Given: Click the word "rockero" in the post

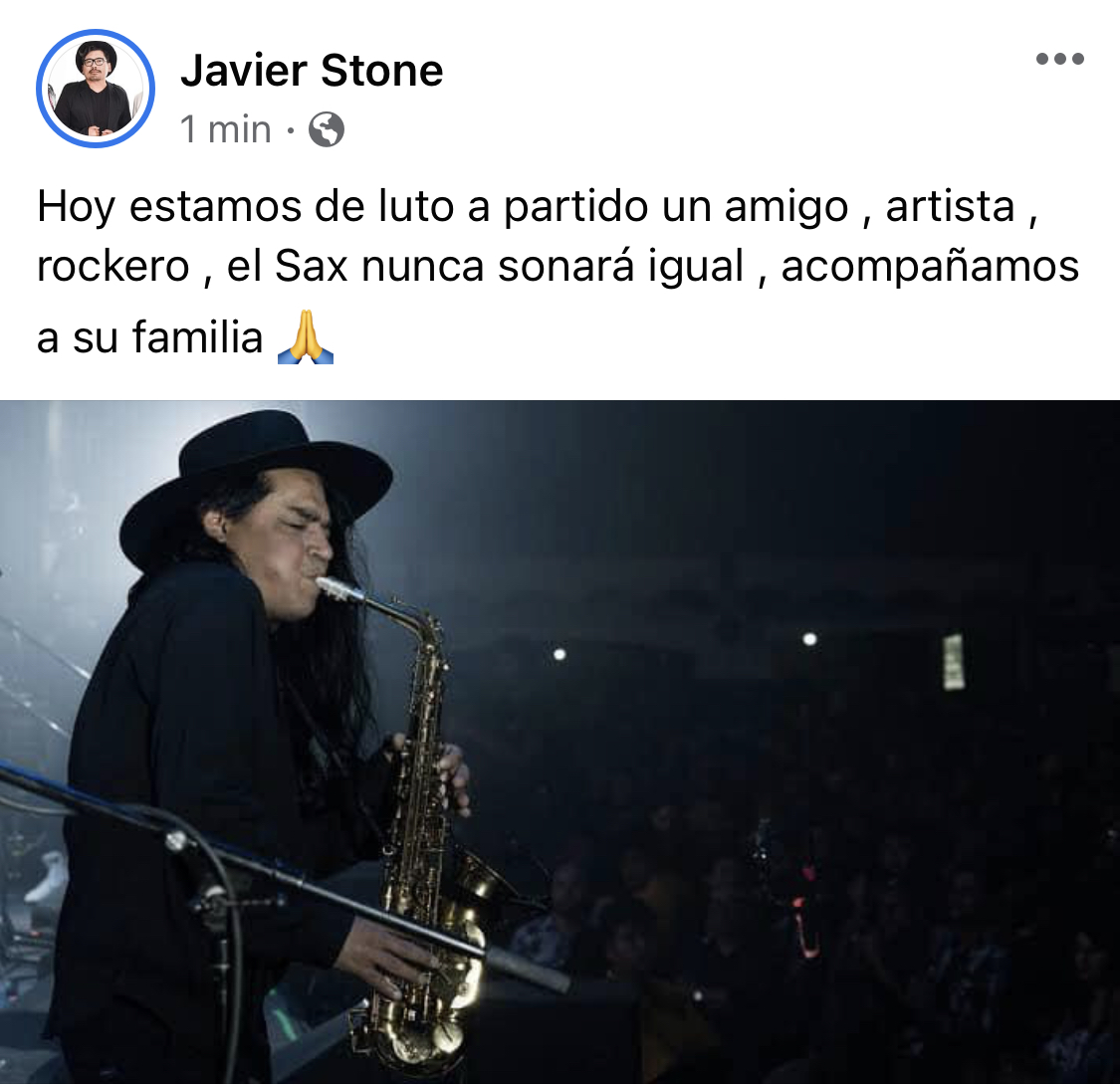Looking at the screenshot, I should 112,267.
